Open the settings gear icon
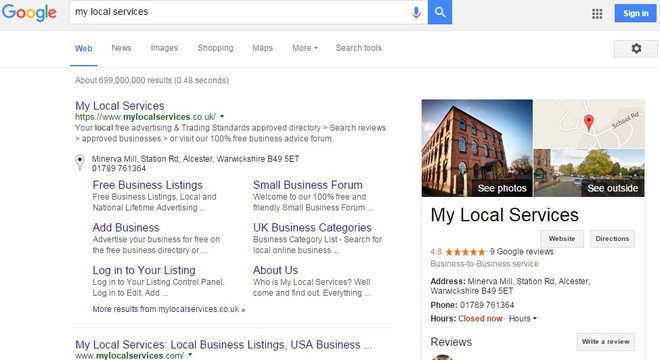The image size is (660, 360). tap(636, 48)
